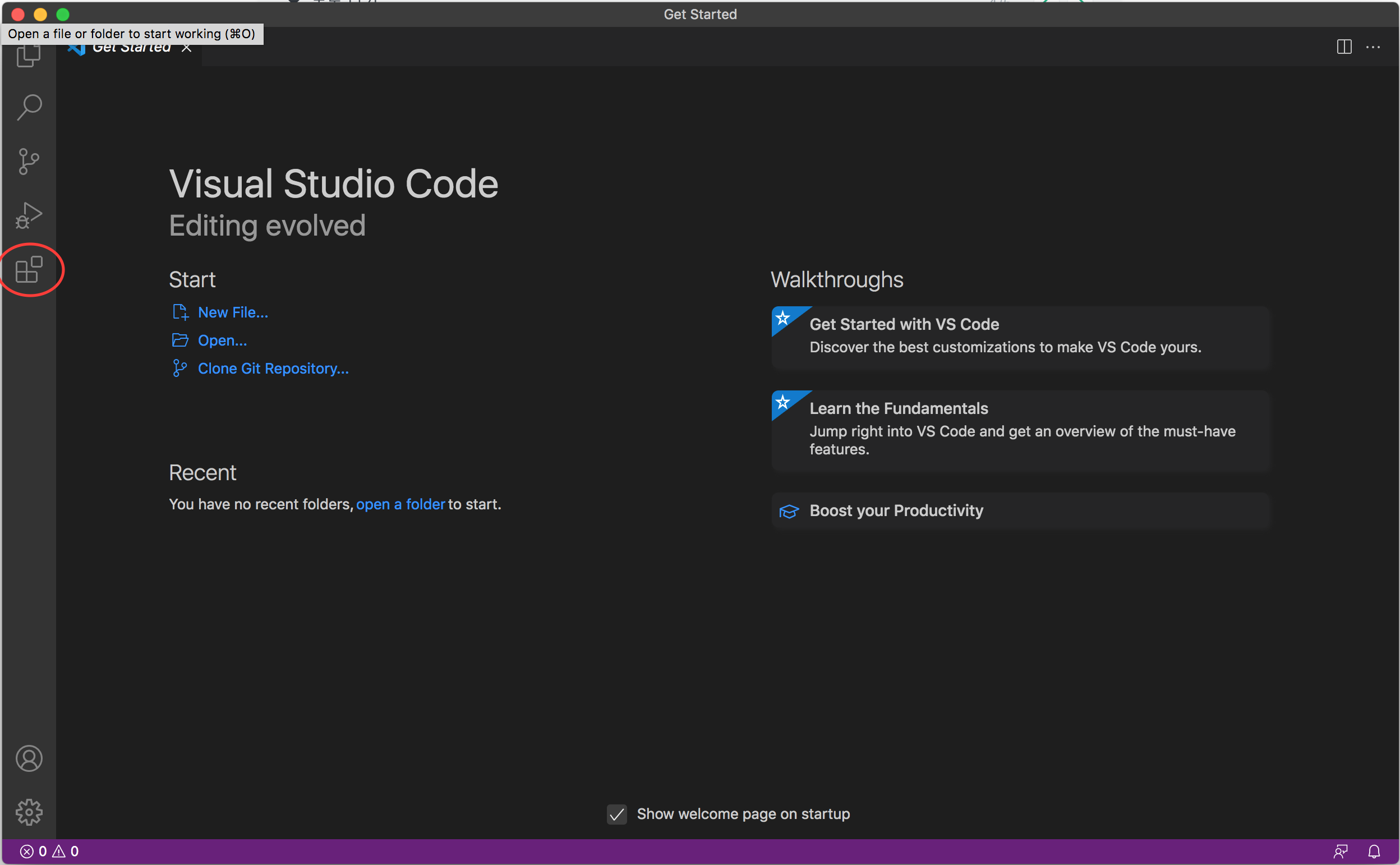Open the errors and warnings indicator

[49, 851]
